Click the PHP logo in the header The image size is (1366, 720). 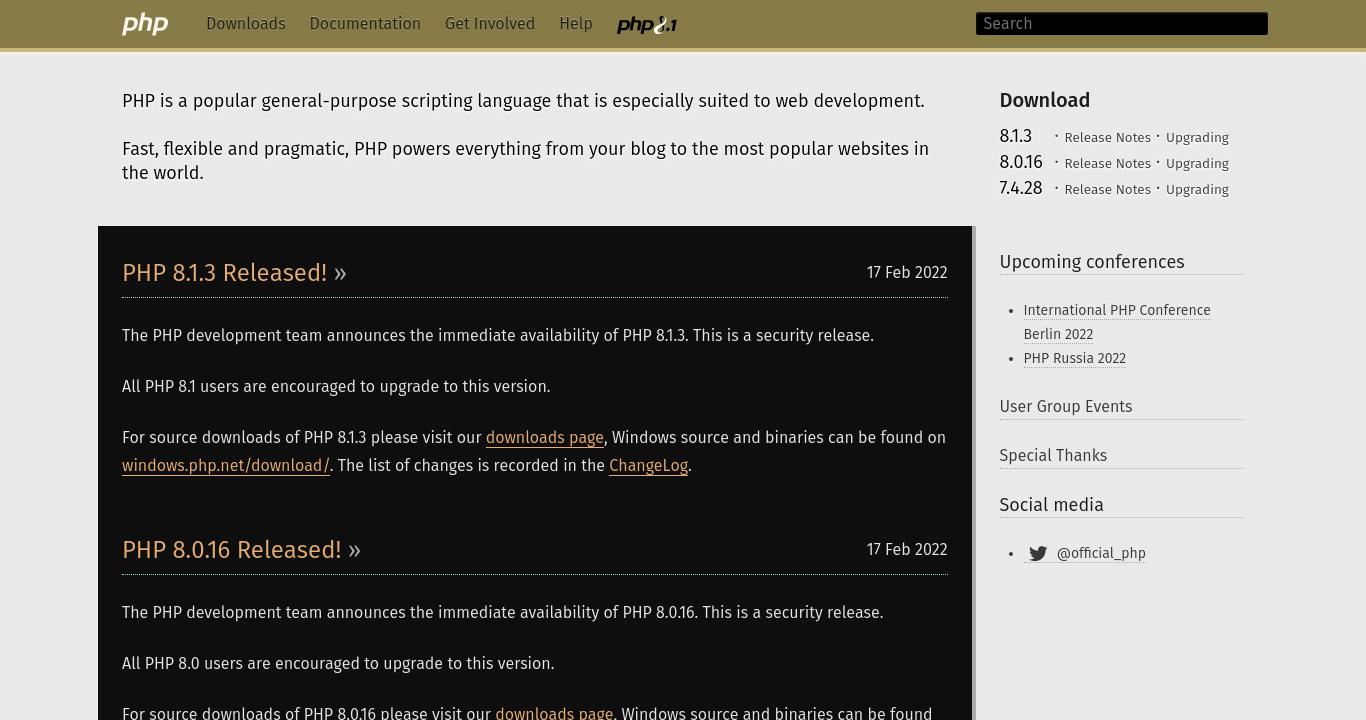pos(145,24)
